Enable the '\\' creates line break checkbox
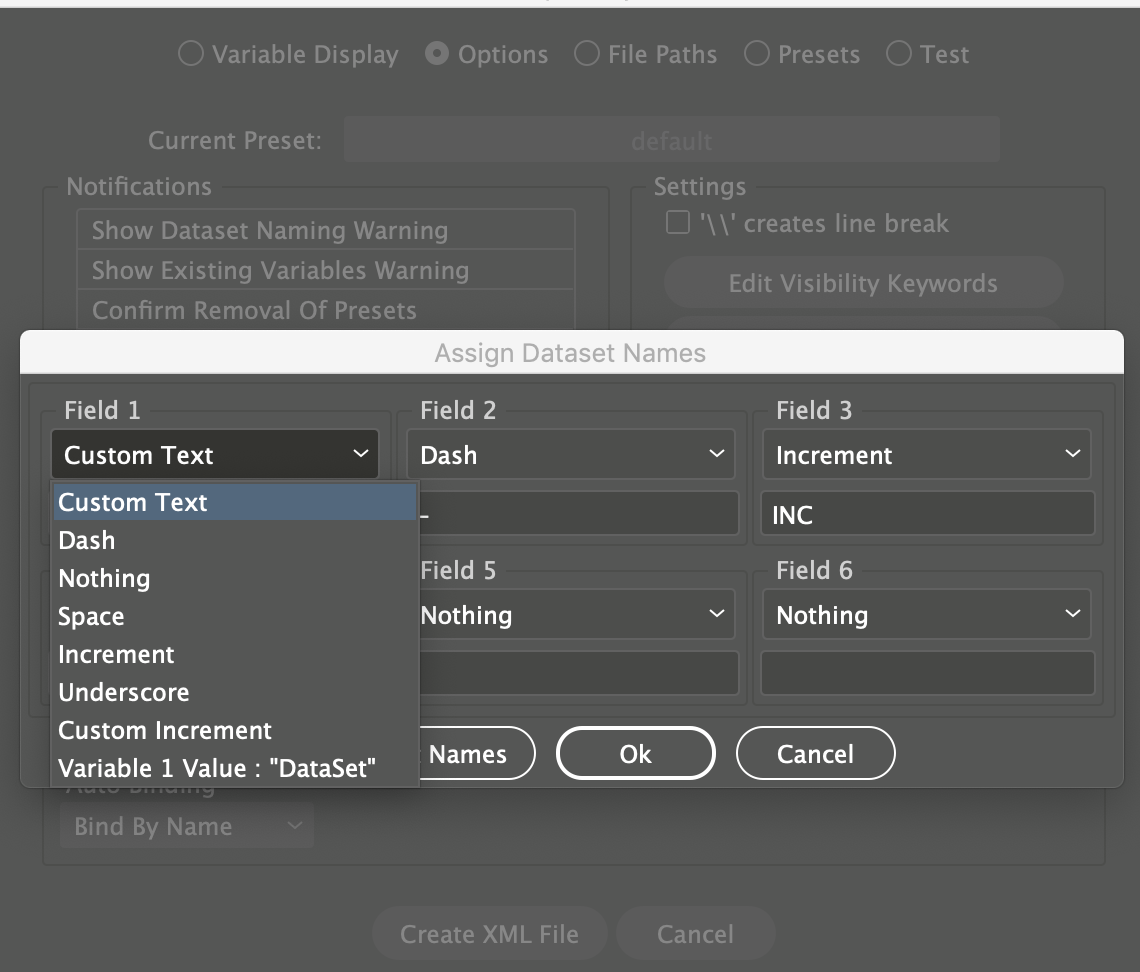The height and width of the screenshot is (972, 1140). 678,223
